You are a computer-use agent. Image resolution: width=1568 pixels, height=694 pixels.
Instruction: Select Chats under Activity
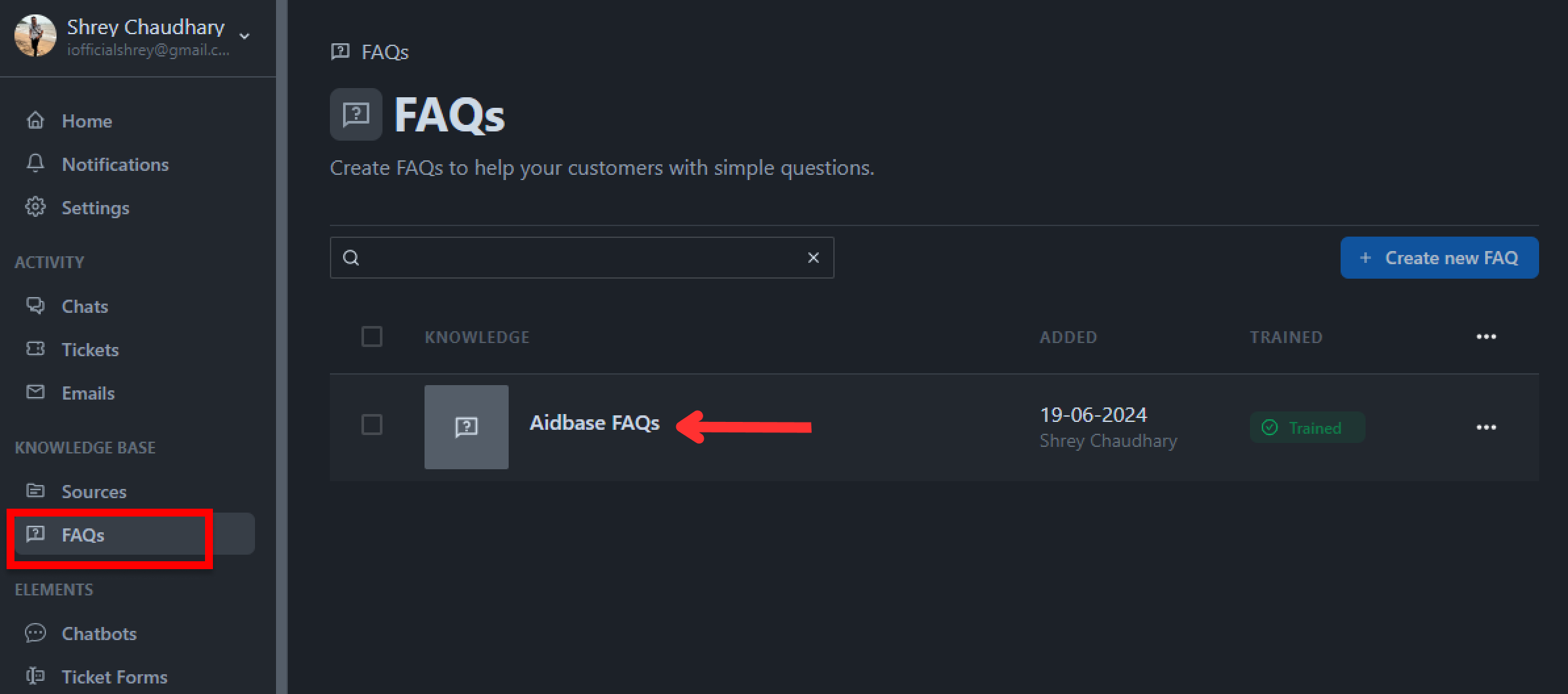pyautogui.click(x=84, y=306)
